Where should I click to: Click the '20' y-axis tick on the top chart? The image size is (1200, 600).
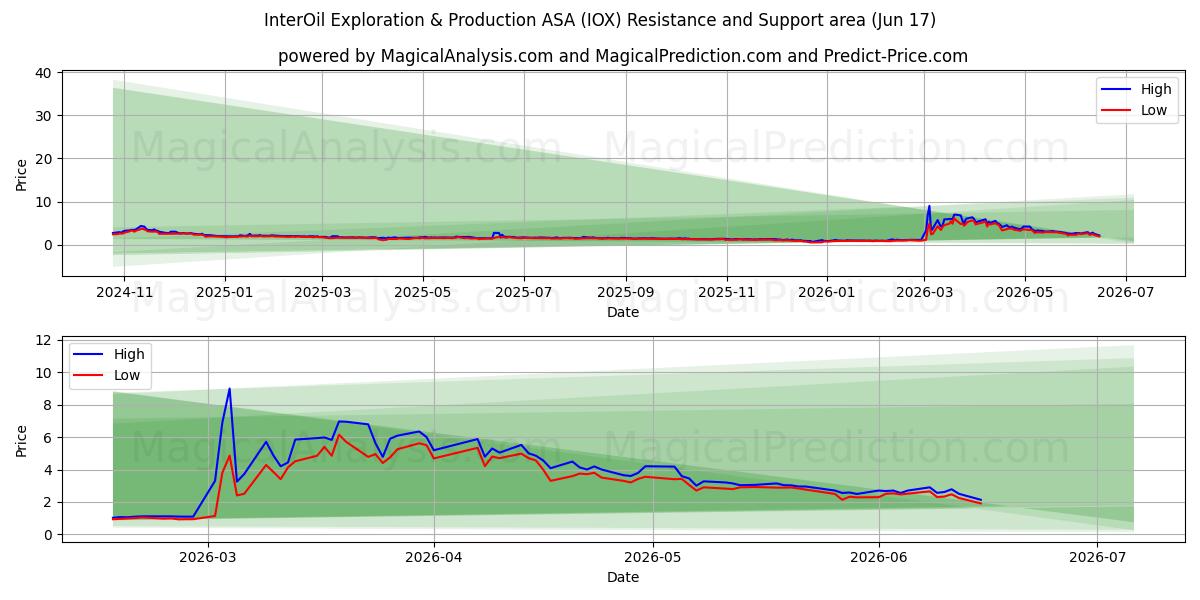pyautogui.click(x=44, y=159)
